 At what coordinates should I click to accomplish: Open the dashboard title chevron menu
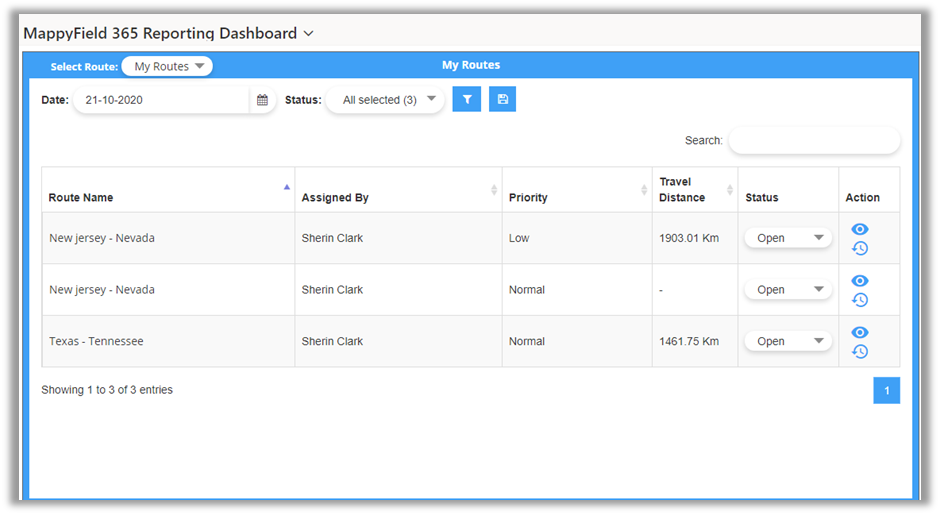tap(309, 34)
